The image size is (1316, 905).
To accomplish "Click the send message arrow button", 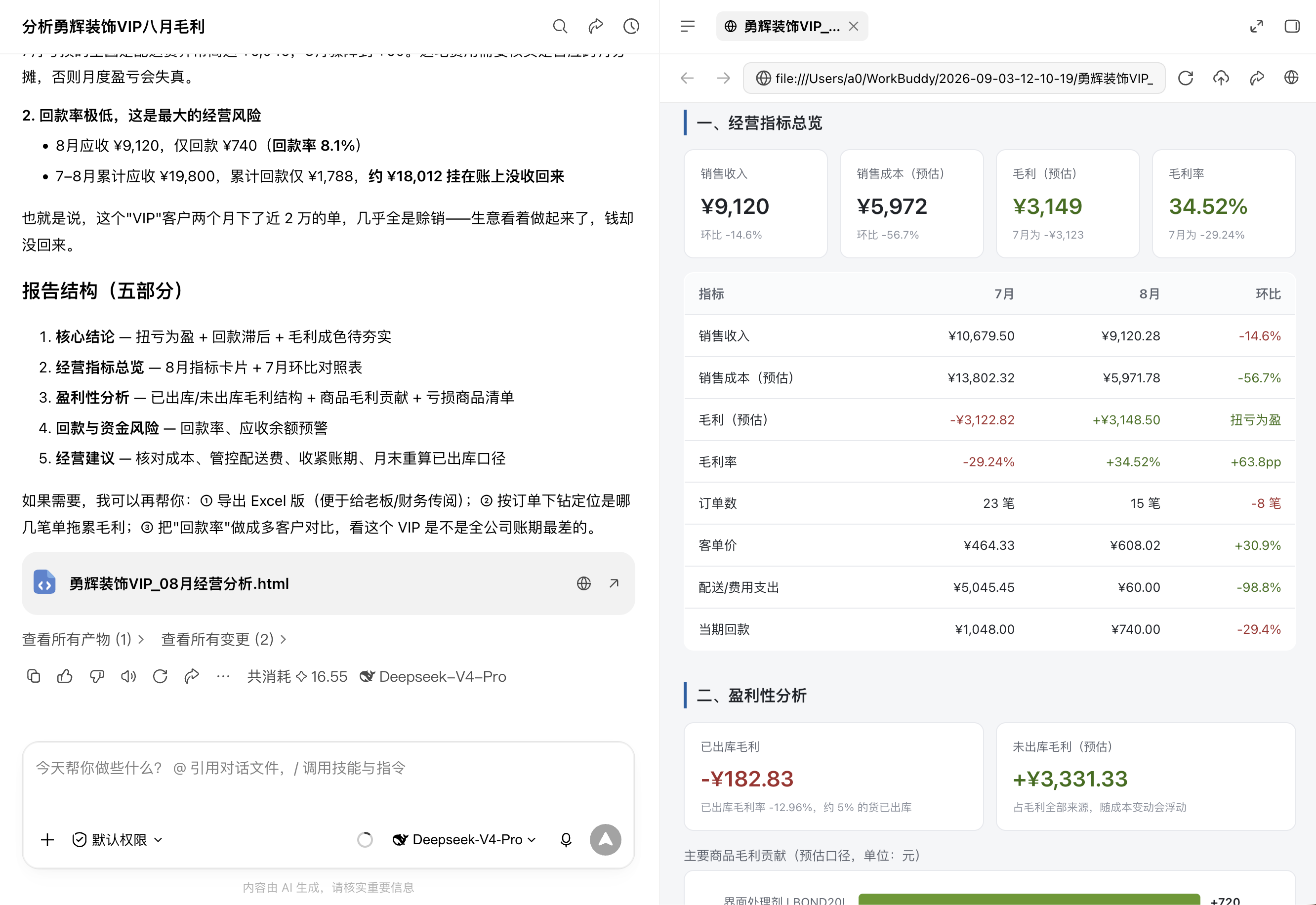I will [605, 840].
